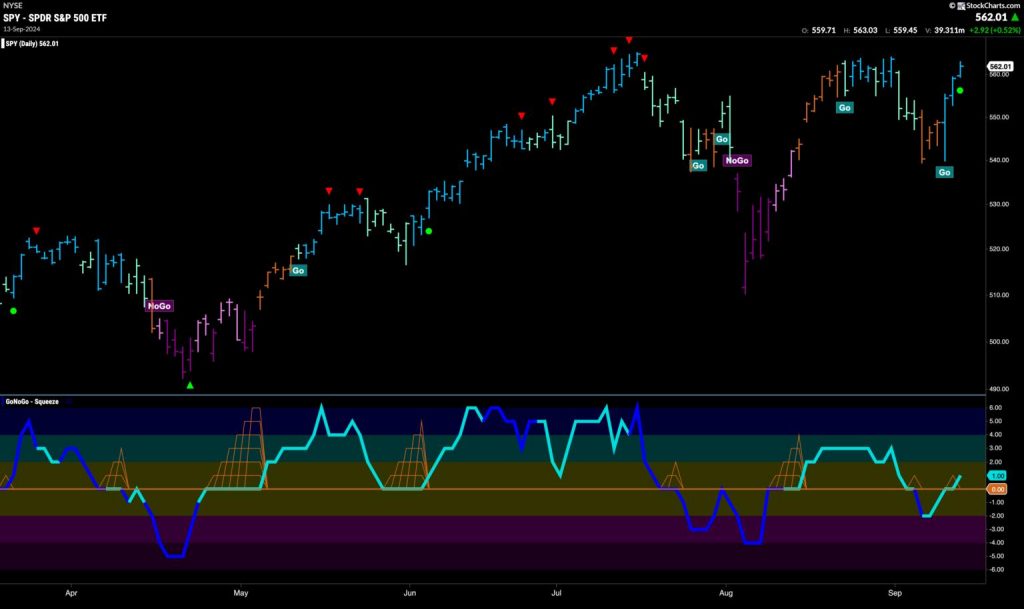
Task: Click the Apr label on time axis
Action: click(x=71, y=593)
